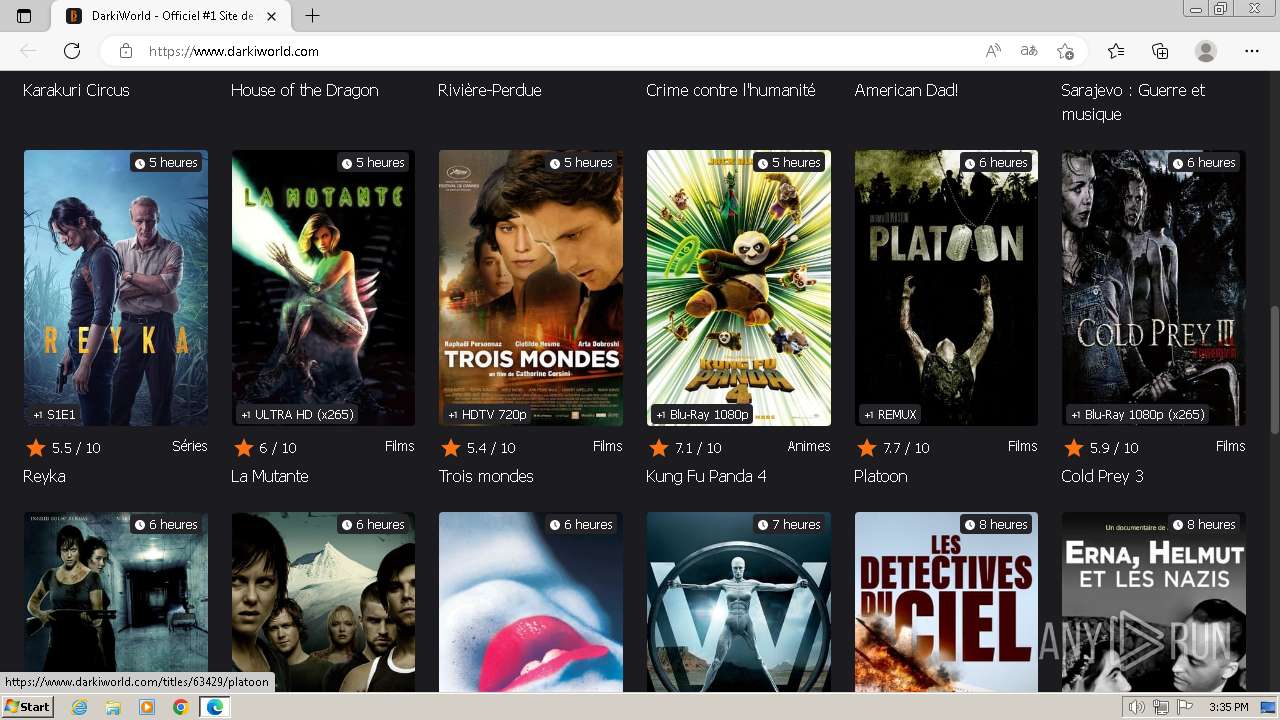Click the 7.7 / 10 rating of Platoon
The image size is (1280, 720).
click(906, 448)
